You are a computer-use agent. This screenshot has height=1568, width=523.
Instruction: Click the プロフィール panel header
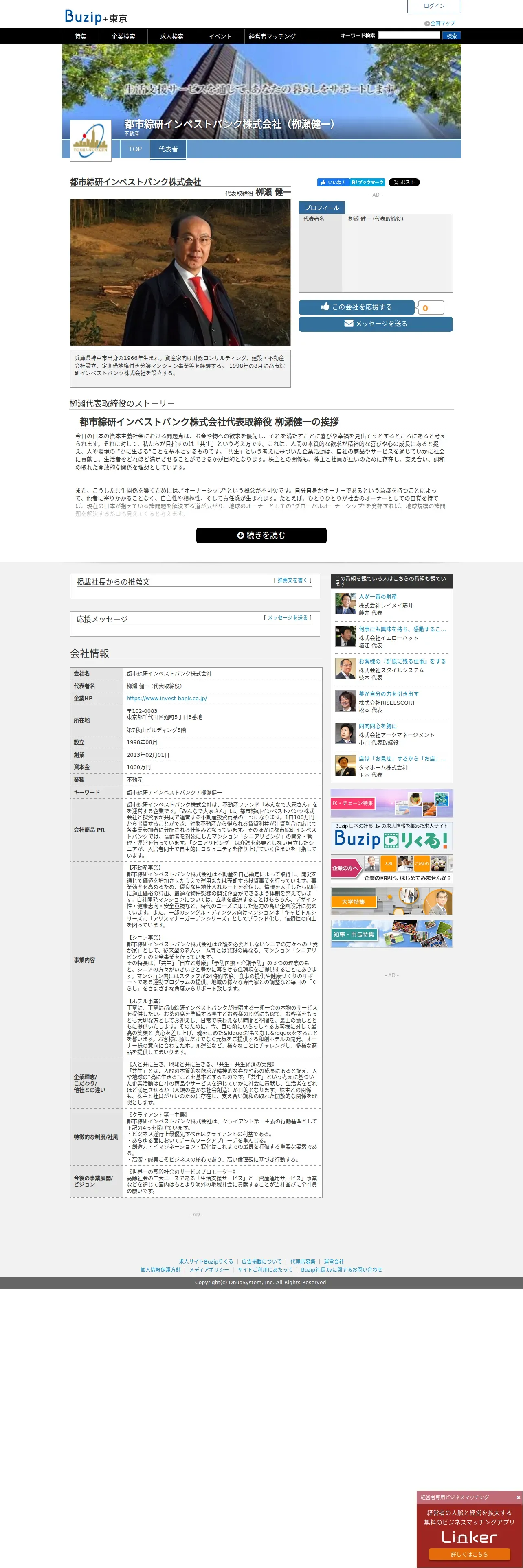coord(322,208)
